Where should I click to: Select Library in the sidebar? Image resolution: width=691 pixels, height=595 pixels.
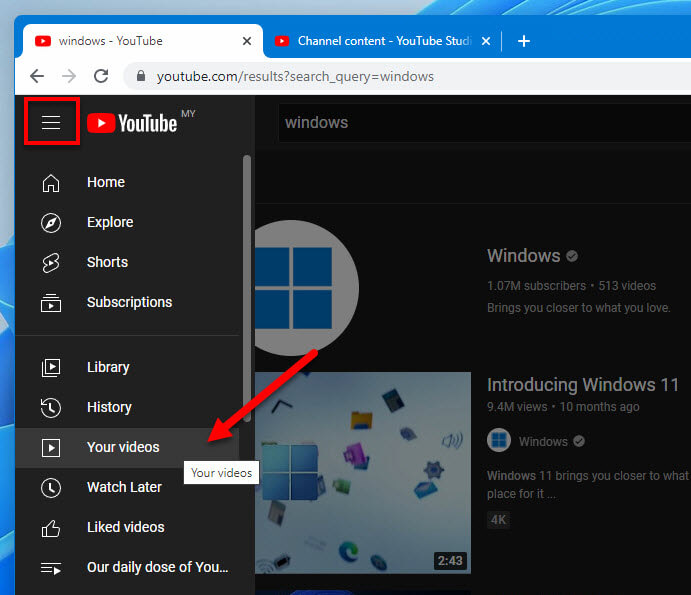click(128, 368)
